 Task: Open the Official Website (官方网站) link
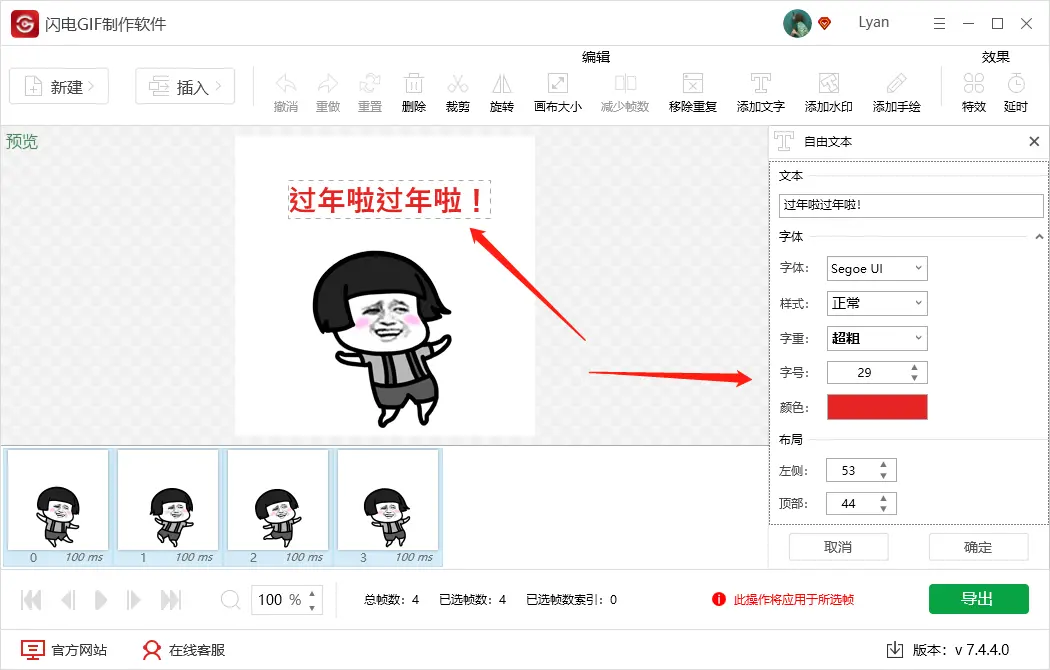pos(64,650)
